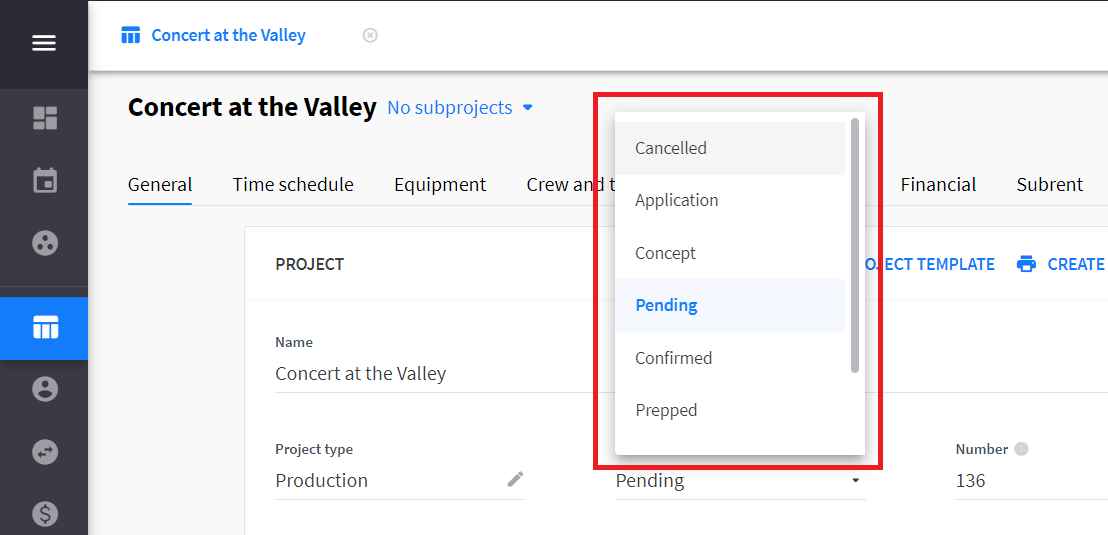This screenshot has width=1108, height=535.
Task: Edit project type with pencil icon
Action: click(x=515, y=479)
